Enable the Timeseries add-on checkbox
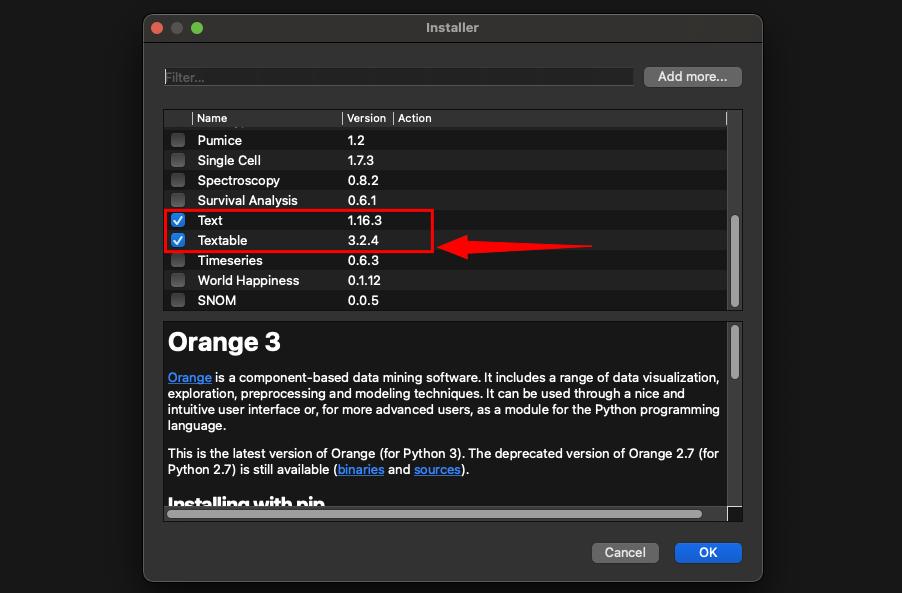The width and height of the screenshot is (902, 593). 178,261
